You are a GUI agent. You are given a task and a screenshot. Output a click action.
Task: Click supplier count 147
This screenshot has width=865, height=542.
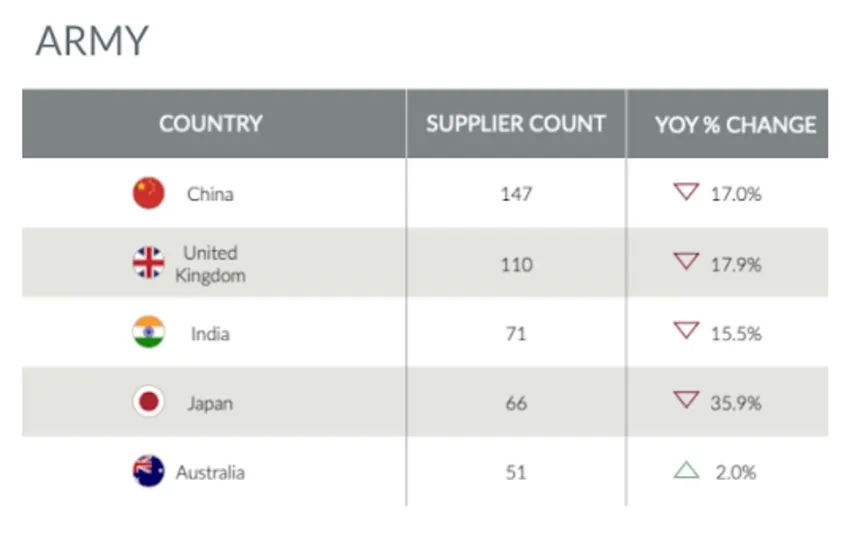[516, 194]
